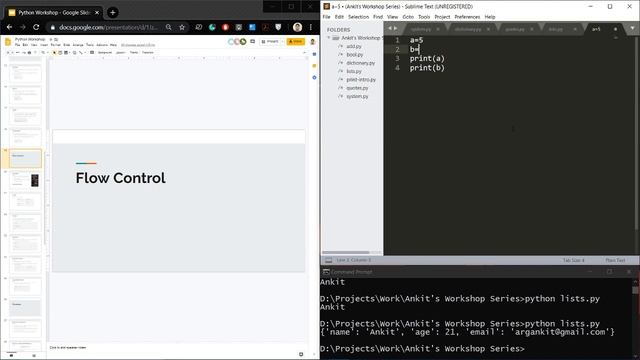This screenshot has width=640, height=360.
Task: Open Sublime Text Preferences menu
Action: tap(467, 17)
